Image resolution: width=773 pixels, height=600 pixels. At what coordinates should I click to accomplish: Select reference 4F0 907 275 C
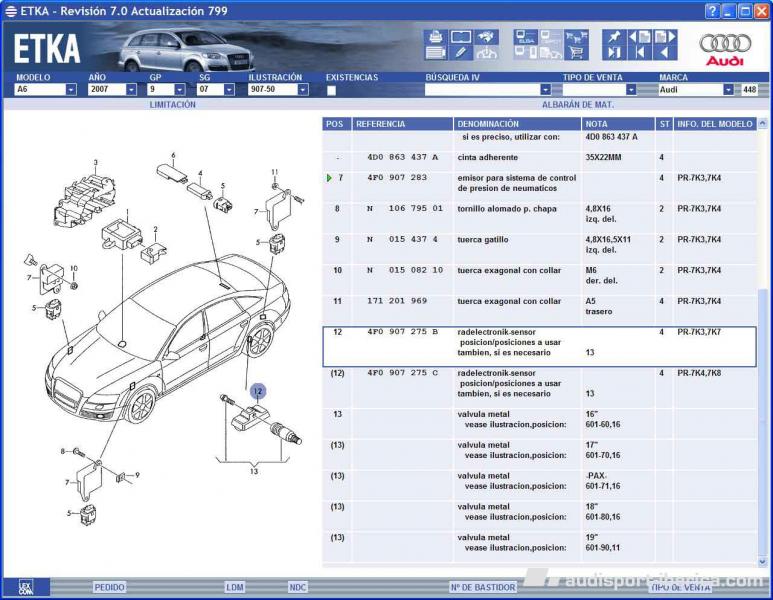pyautogui.click(x=402, y=373)
